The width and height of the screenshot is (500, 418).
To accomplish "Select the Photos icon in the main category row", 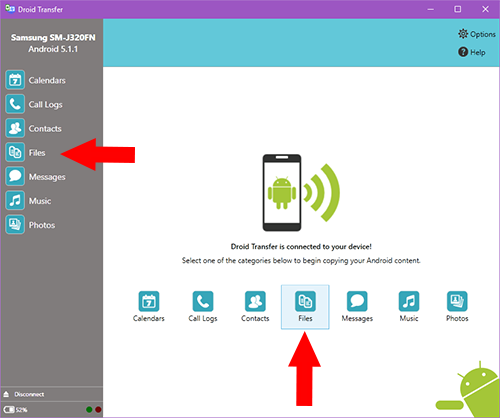I will [457, 301].
